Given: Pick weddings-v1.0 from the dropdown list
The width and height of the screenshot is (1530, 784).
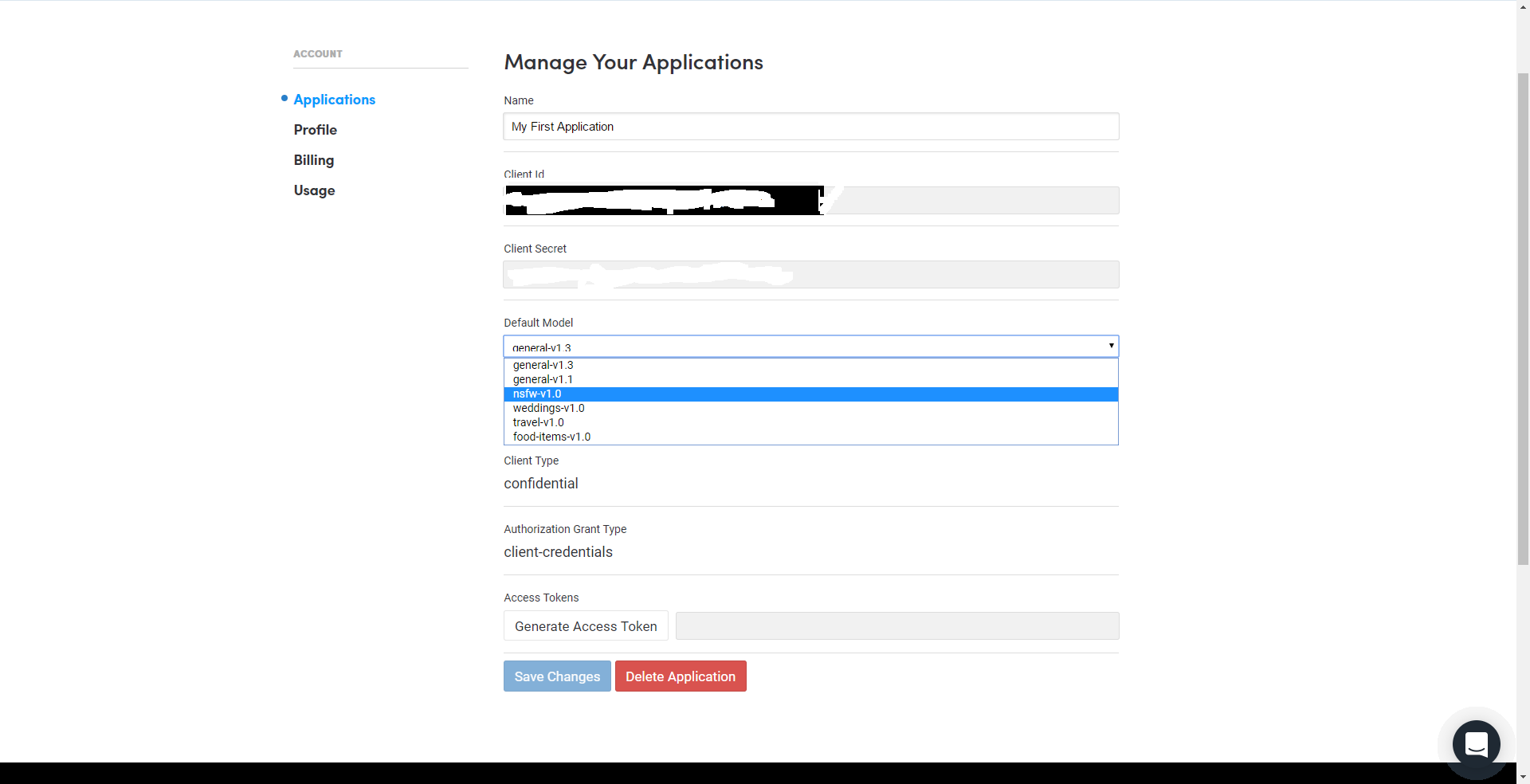Looking at the screenshot, I should click(549, 409).
